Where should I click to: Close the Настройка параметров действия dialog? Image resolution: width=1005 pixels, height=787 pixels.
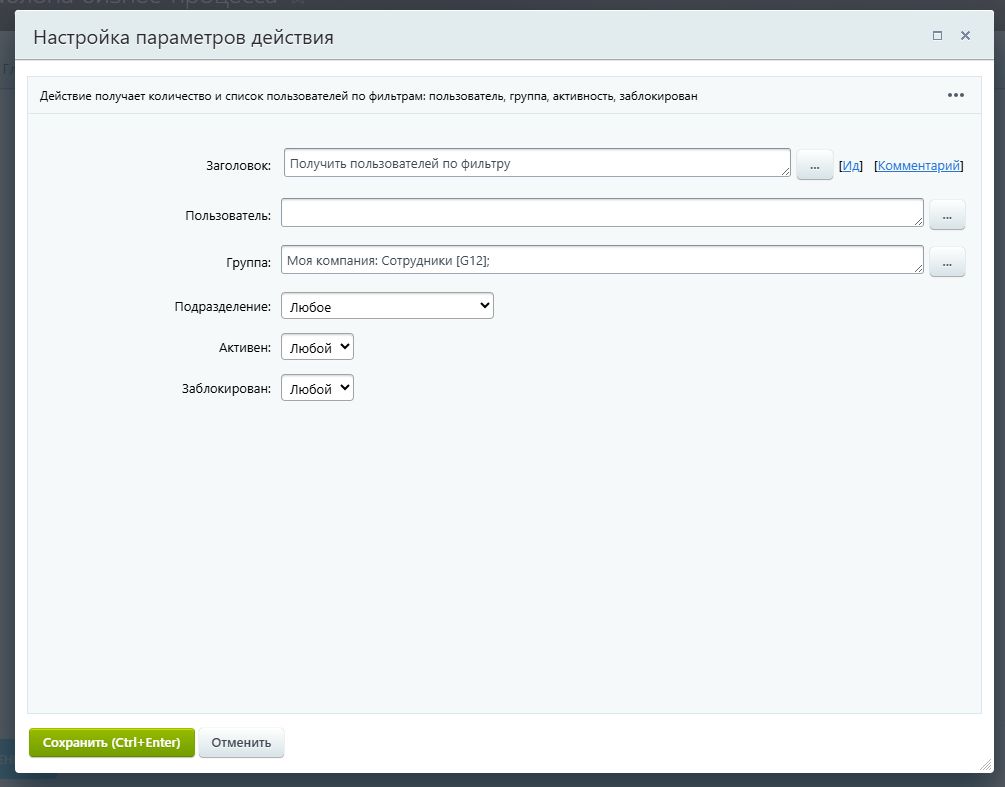pos(965,36)
